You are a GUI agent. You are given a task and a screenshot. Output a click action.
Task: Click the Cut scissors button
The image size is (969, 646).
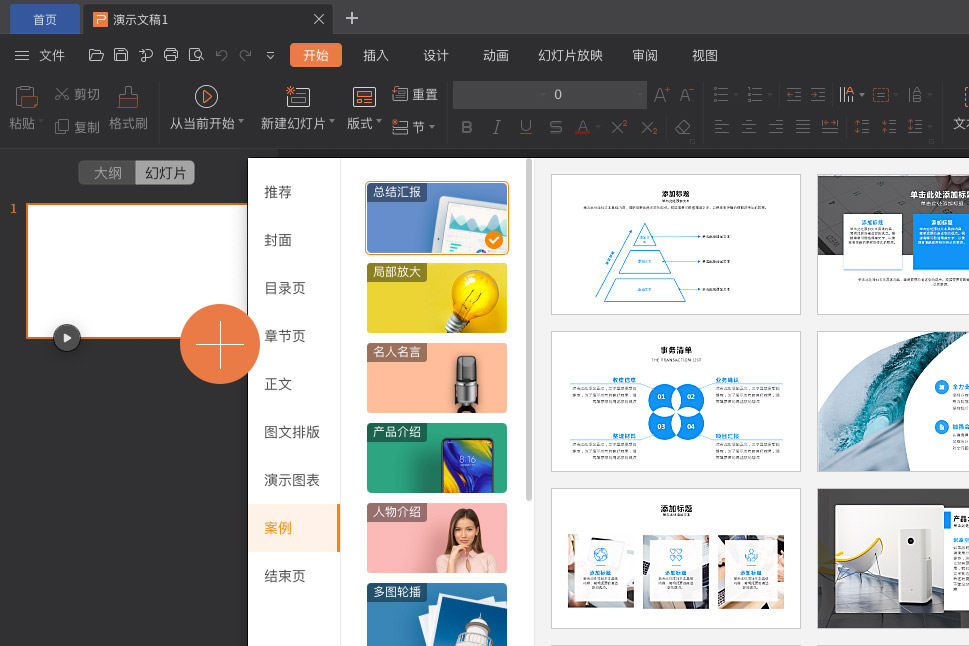pyautogui.click(x=77, y=94)
